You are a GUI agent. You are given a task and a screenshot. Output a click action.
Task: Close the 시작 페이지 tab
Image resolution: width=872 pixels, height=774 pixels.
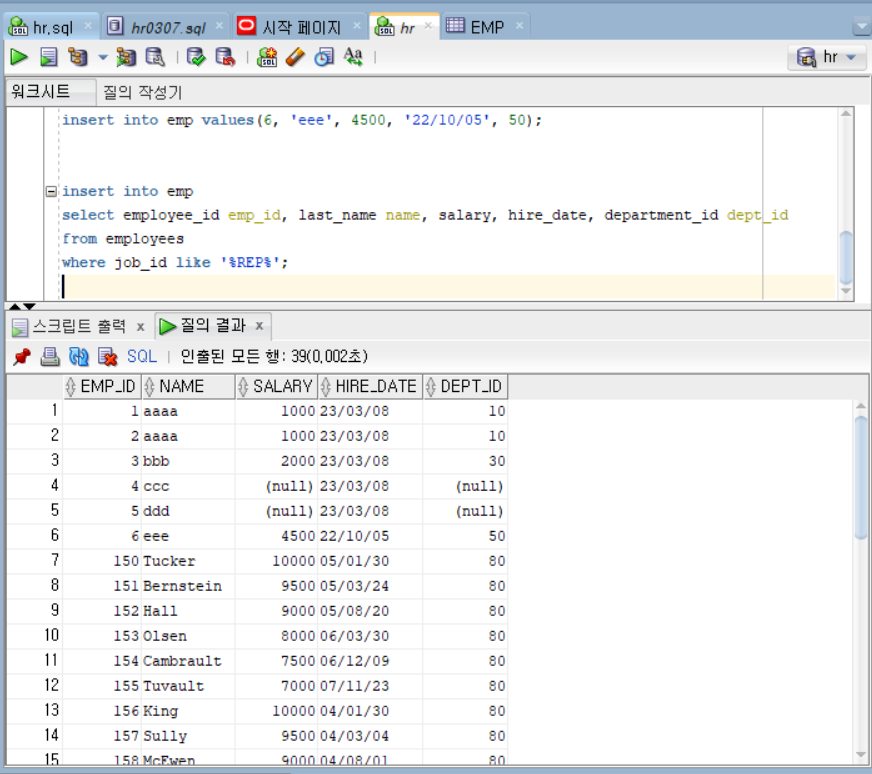[357, 26]
